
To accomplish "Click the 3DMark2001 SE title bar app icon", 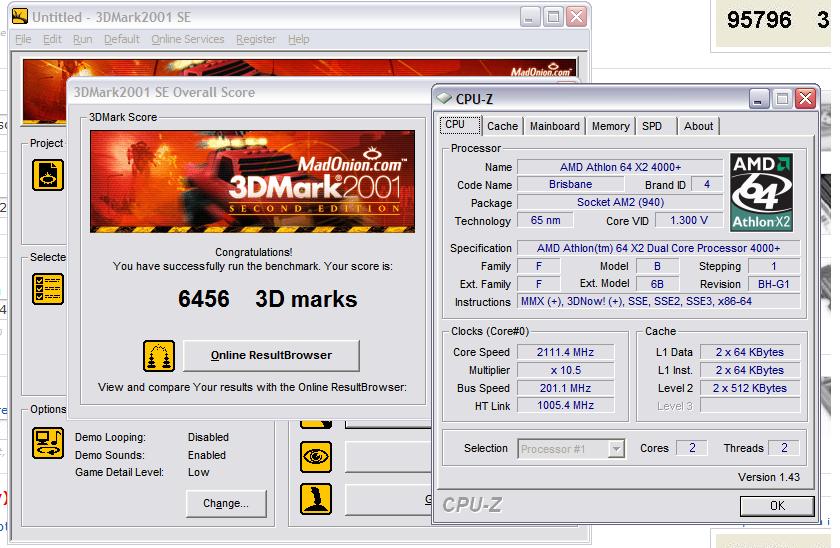I will click(20, 17).
